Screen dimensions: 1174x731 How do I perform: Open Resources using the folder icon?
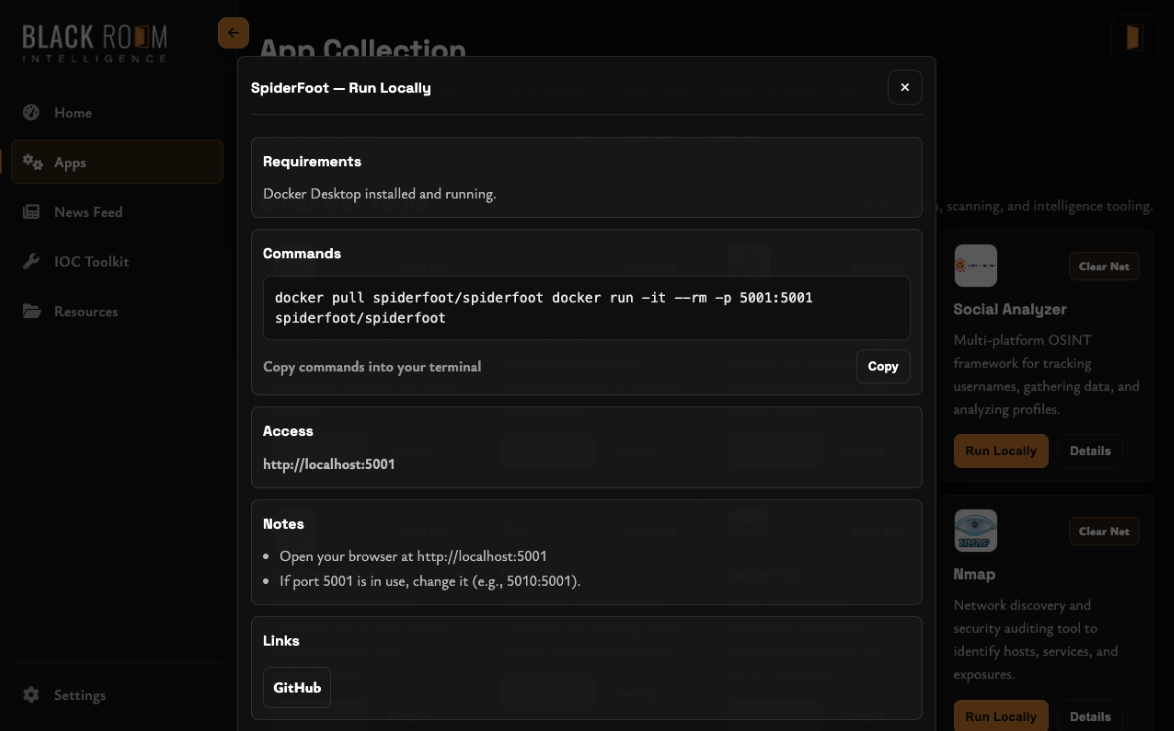(x=30, y=311)
